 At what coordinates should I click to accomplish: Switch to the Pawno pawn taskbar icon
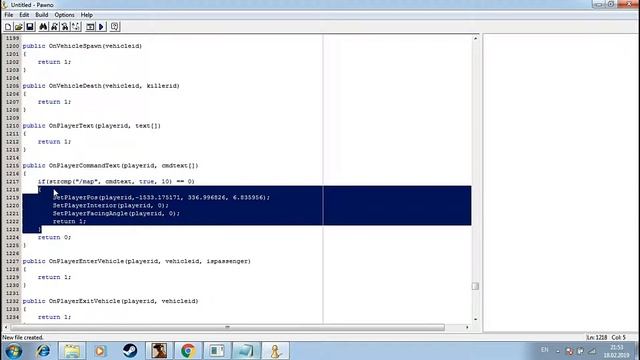coord(275,351)
